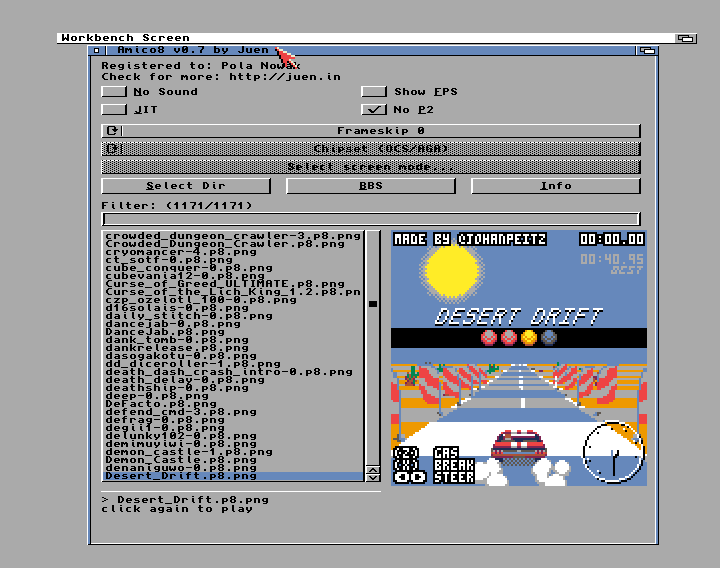This screenshot has height=568, width=720.
Task: Select Crowded_Dungeon_Crawler.p8.png entry
Action: [x=233, y=244]
